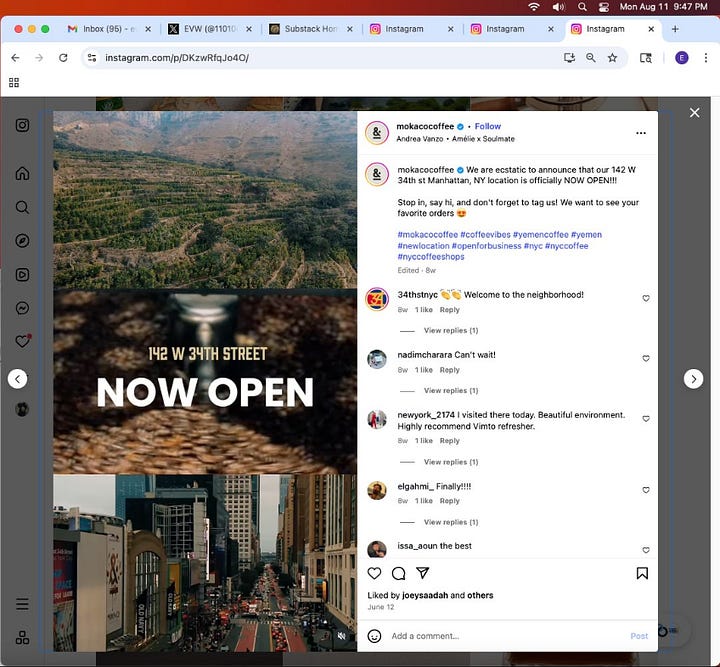Reply to the newyork_2174 comment
This screenshot has height=667, width=720.
pos(449,441)
